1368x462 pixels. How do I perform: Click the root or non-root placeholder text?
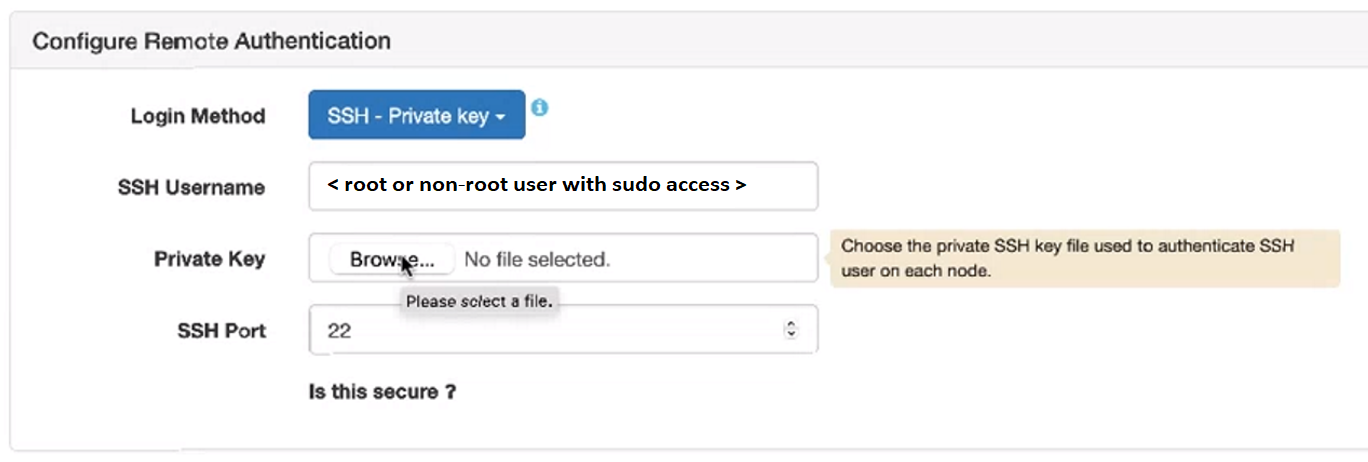pyautogui.click(x=537, y=185)
